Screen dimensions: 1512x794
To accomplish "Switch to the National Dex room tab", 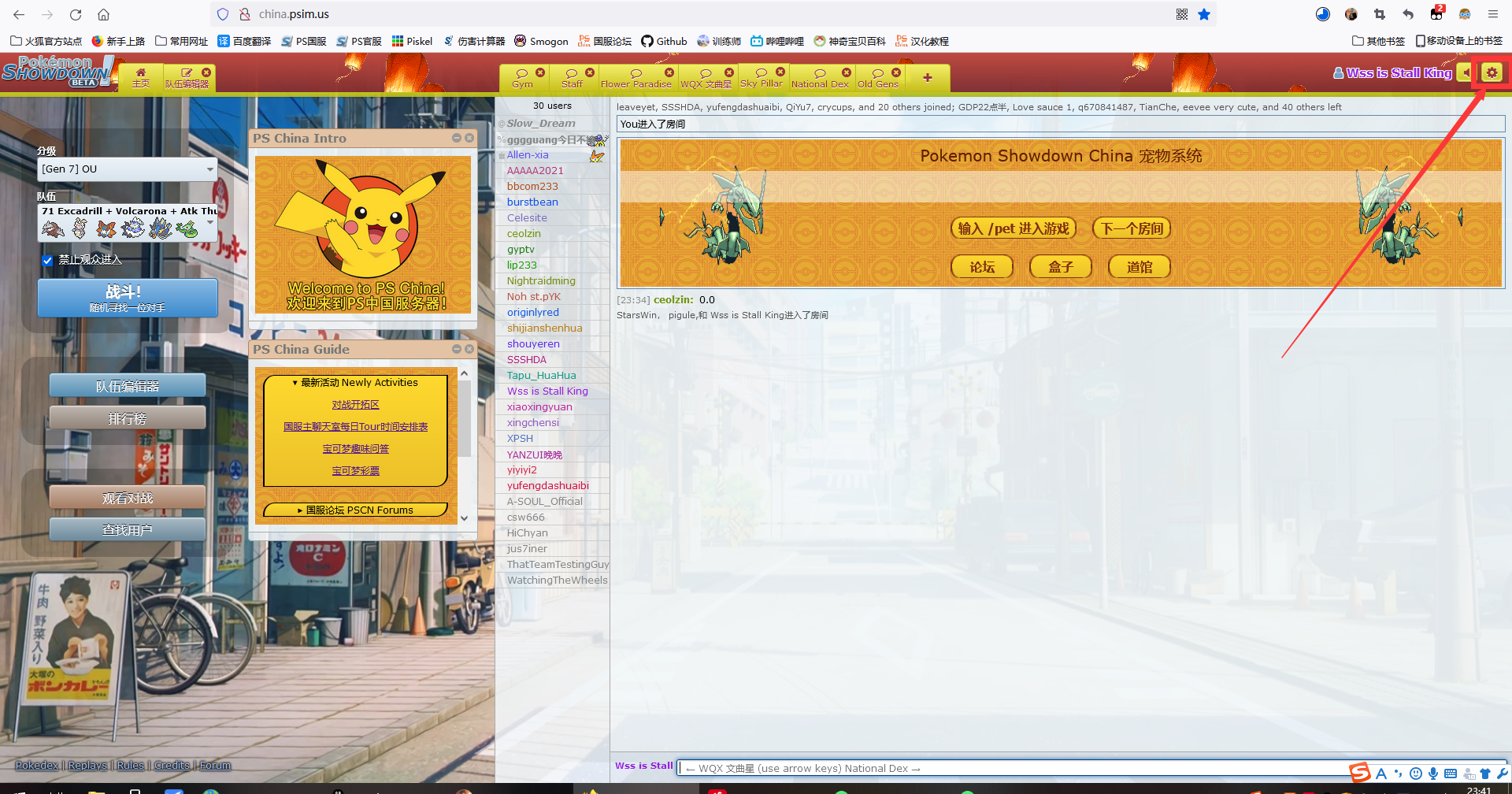I will point(820,78).
